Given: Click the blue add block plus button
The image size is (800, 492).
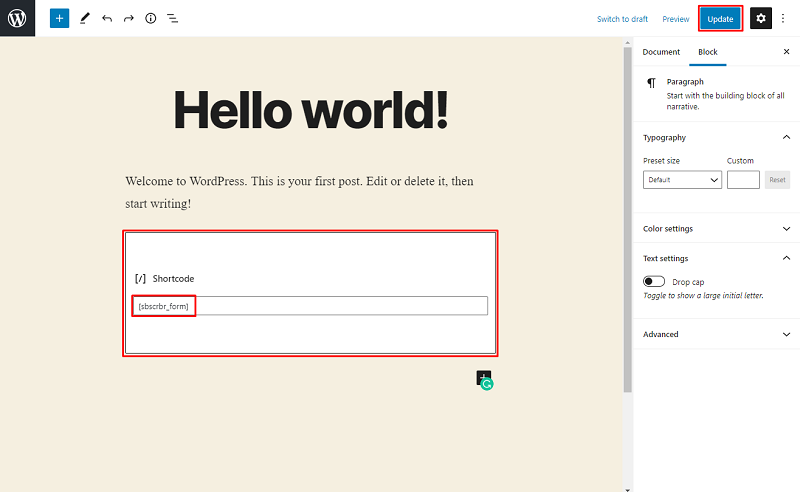Looking at the screenshot, I should pyautogui.click(x=59, y=18).
